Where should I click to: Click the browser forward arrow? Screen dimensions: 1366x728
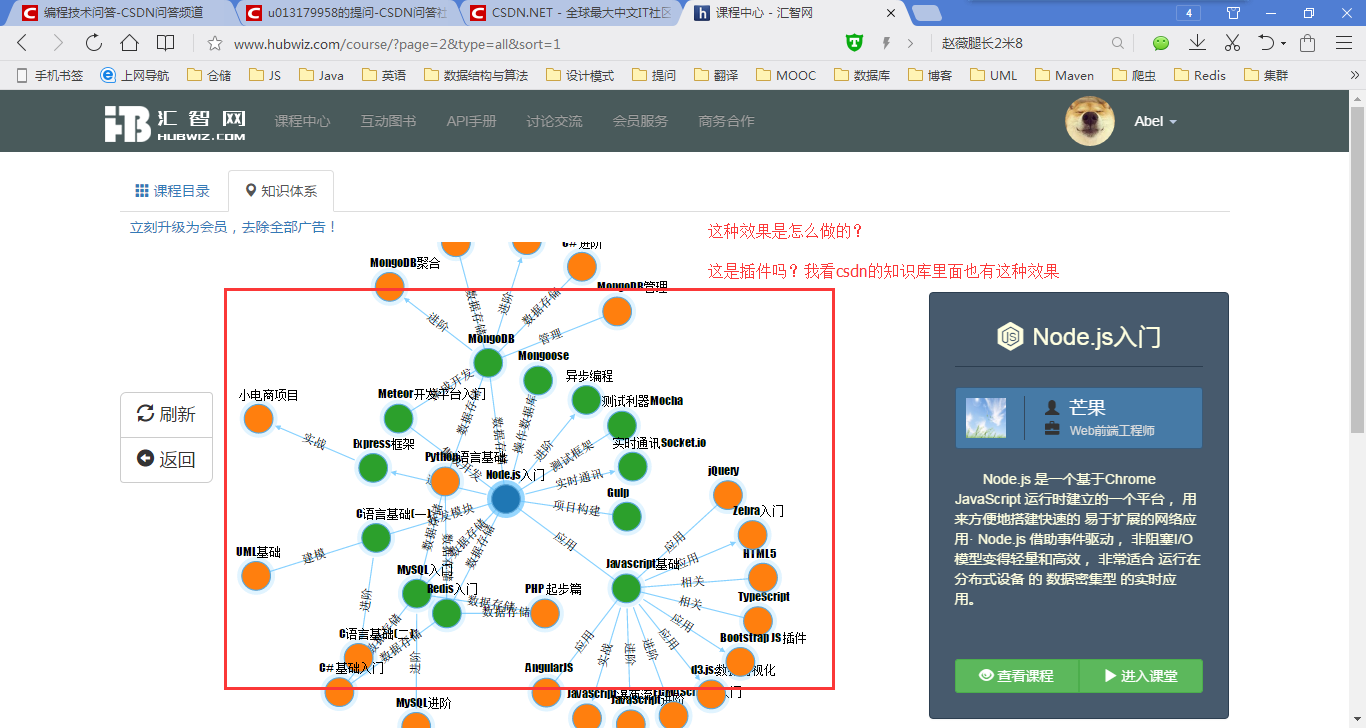click(58, 43)
